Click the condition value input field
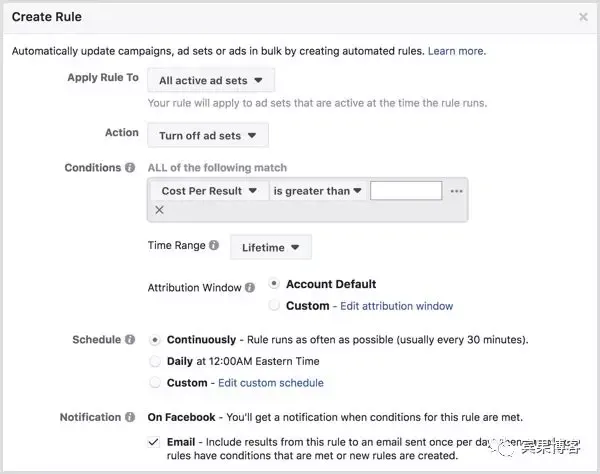The width and height of the screenshot is (600, 474). coord(406,191)
